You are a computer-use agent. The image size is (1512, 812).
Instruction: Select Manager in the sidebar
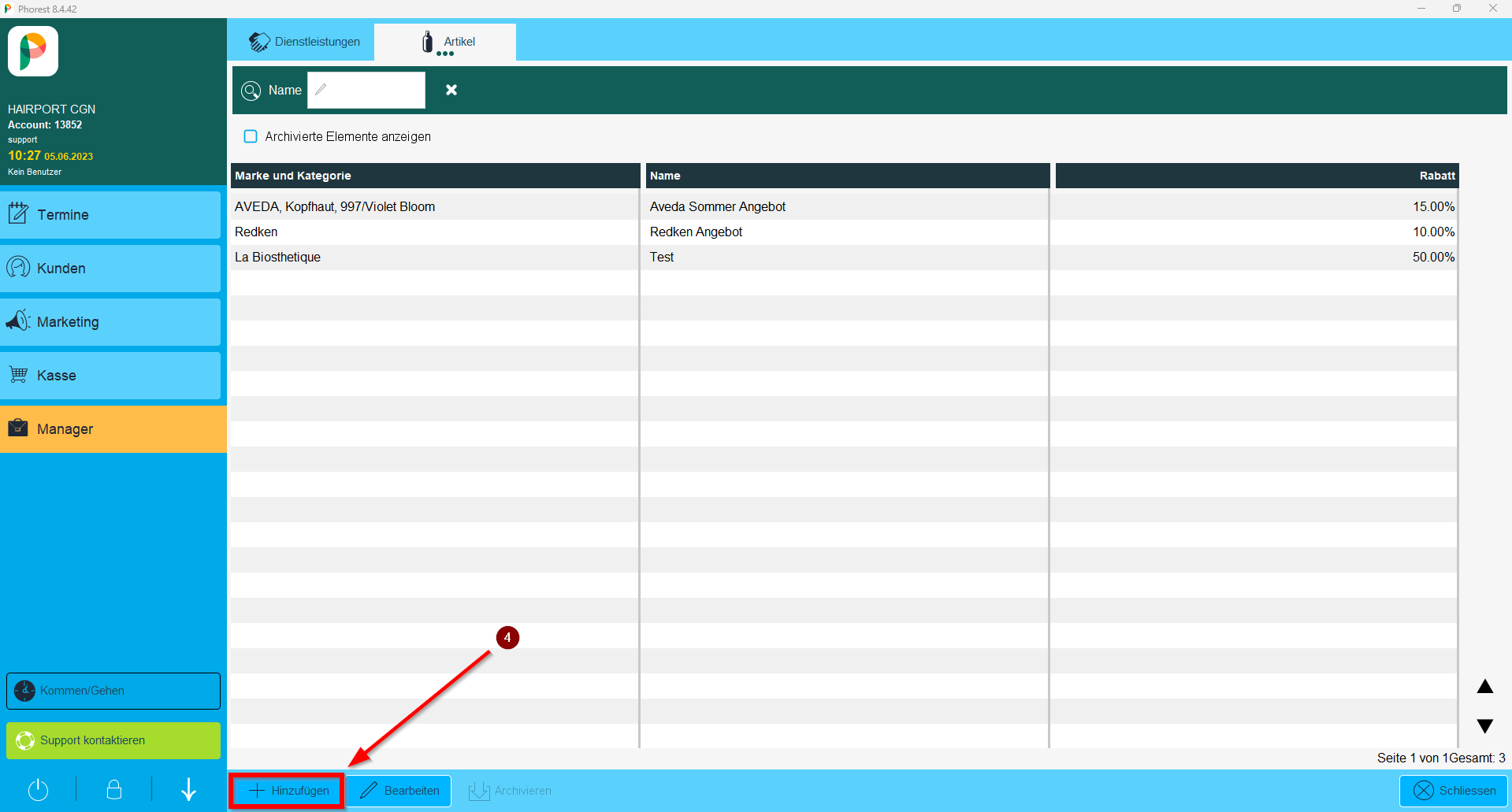(113, 429)
